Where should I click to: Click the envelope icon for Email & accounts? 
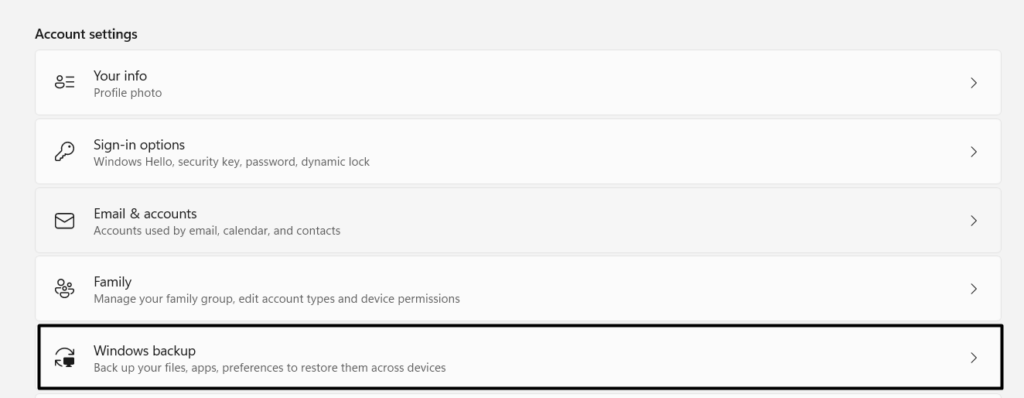tap(65, 221)
